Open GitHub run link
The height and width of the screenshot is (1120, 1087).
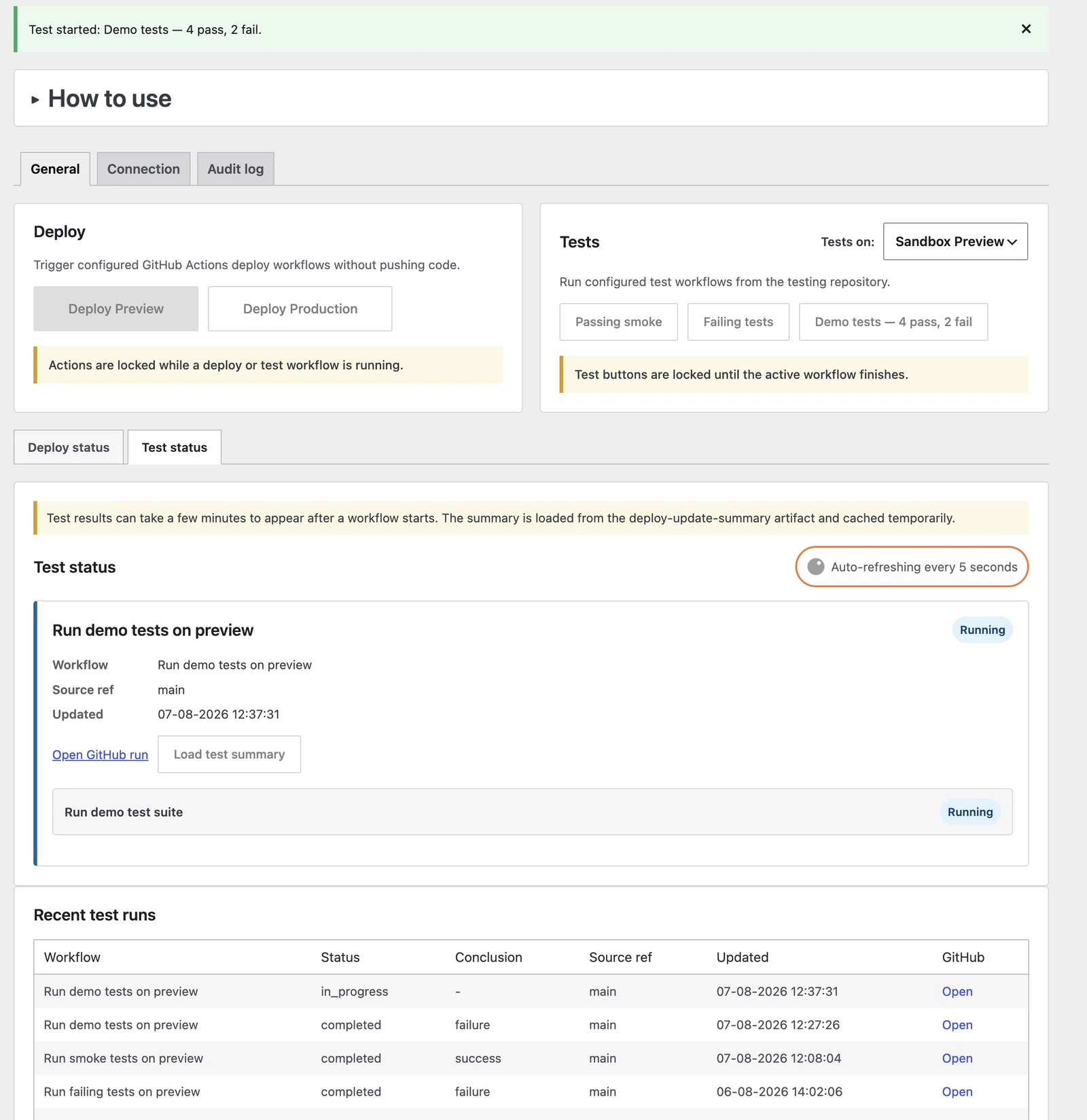[x=100, y=754]
